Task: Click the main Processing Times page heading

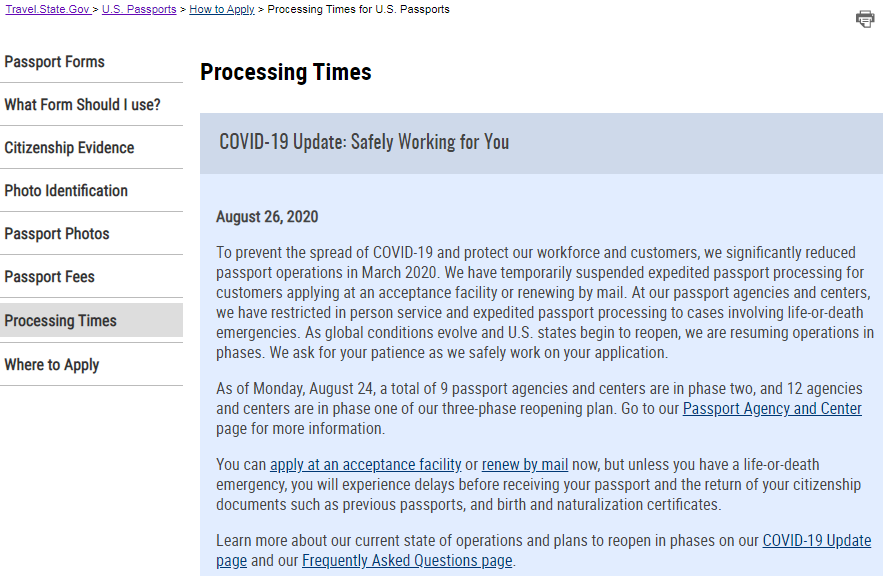Action: tap(286, 72)
